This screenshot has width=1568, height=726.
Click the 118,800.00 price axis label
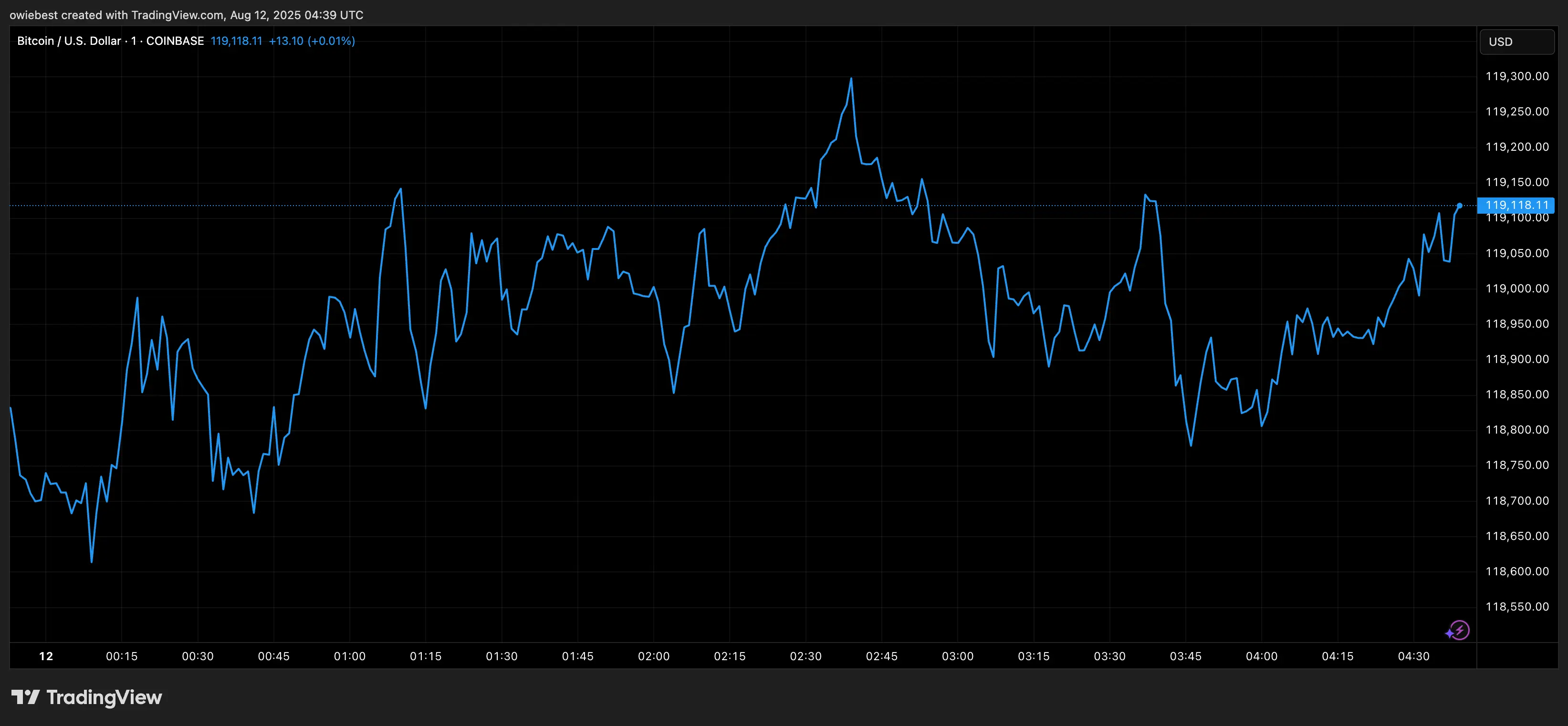pyautogui.click(x=1517, y=430)
